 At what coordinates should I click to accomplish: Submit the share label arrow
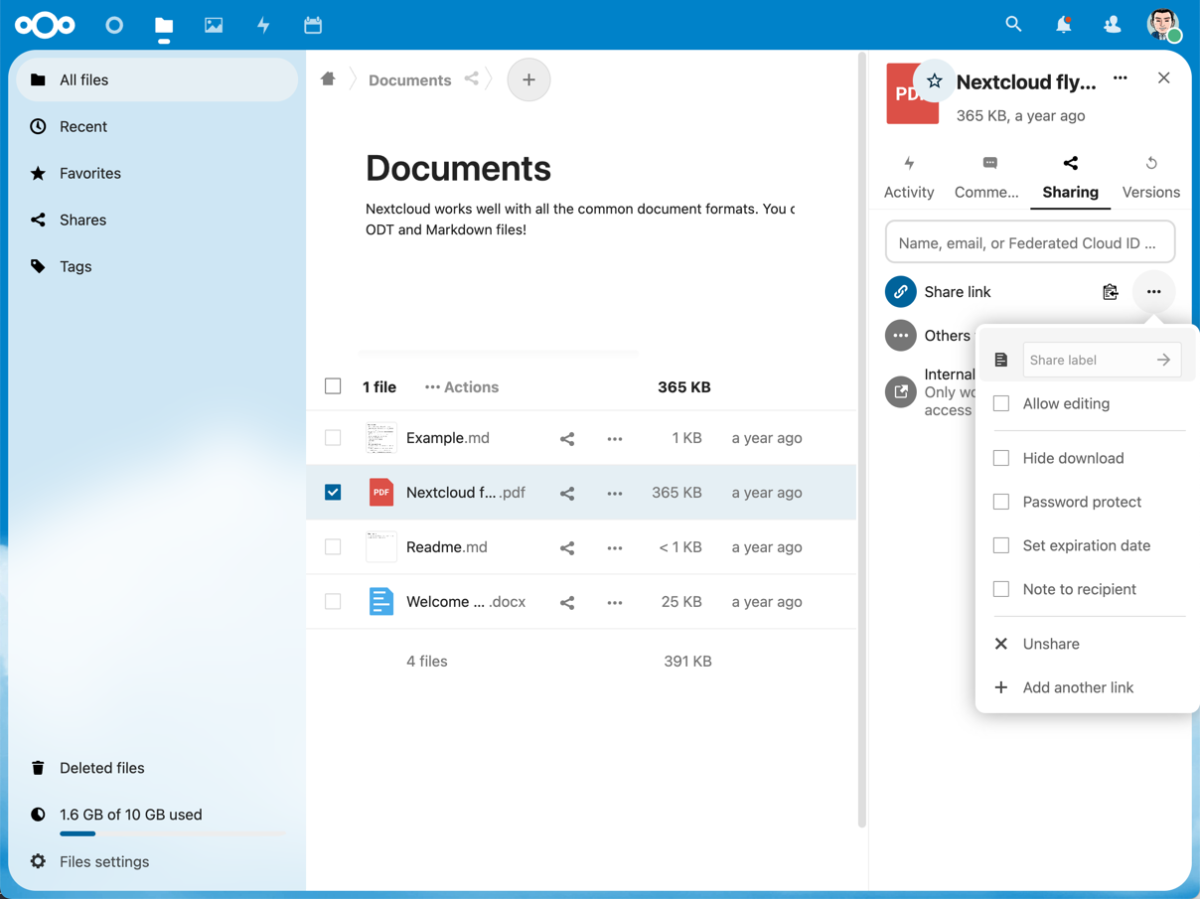point(1163,360)
